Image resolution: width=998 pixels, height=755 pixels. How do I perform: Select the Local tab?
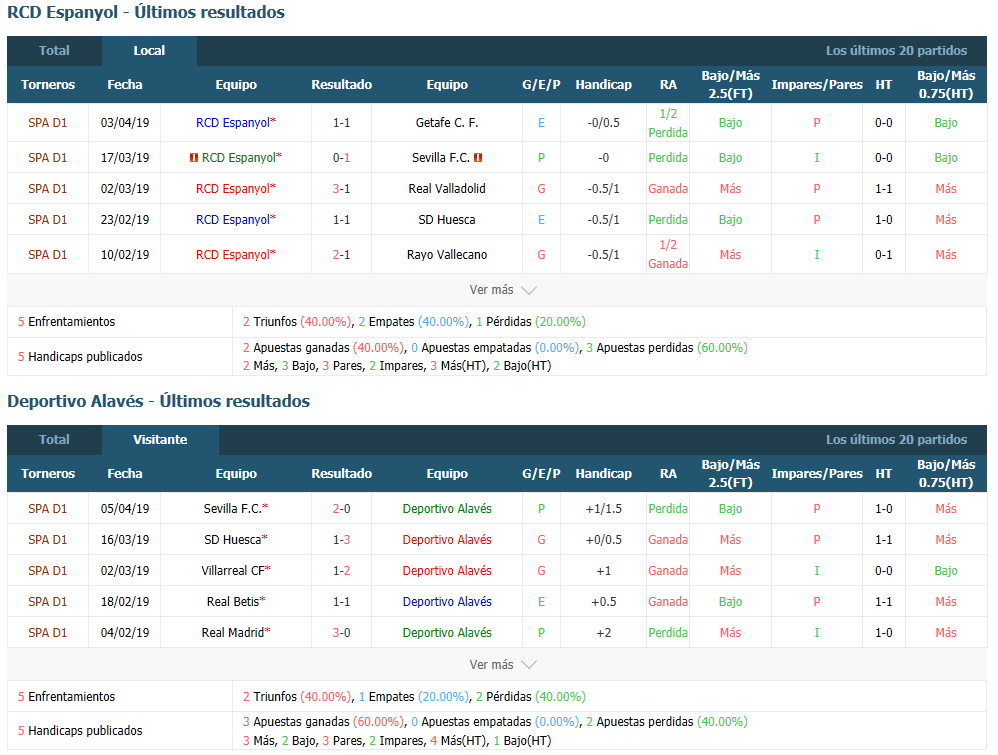coord(149,51)
